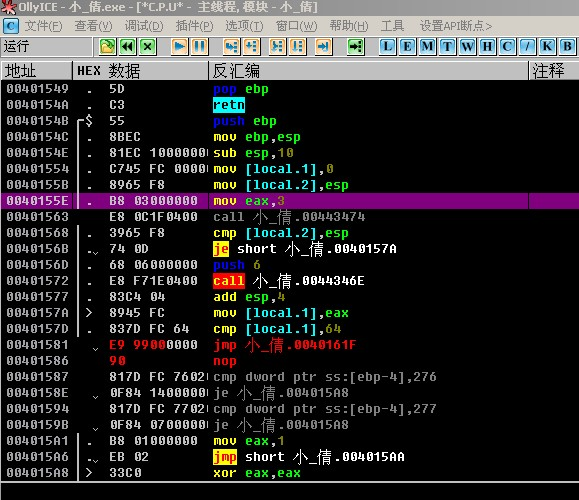
Task: Click address 0040158E in address column
Action: (37, 393)
